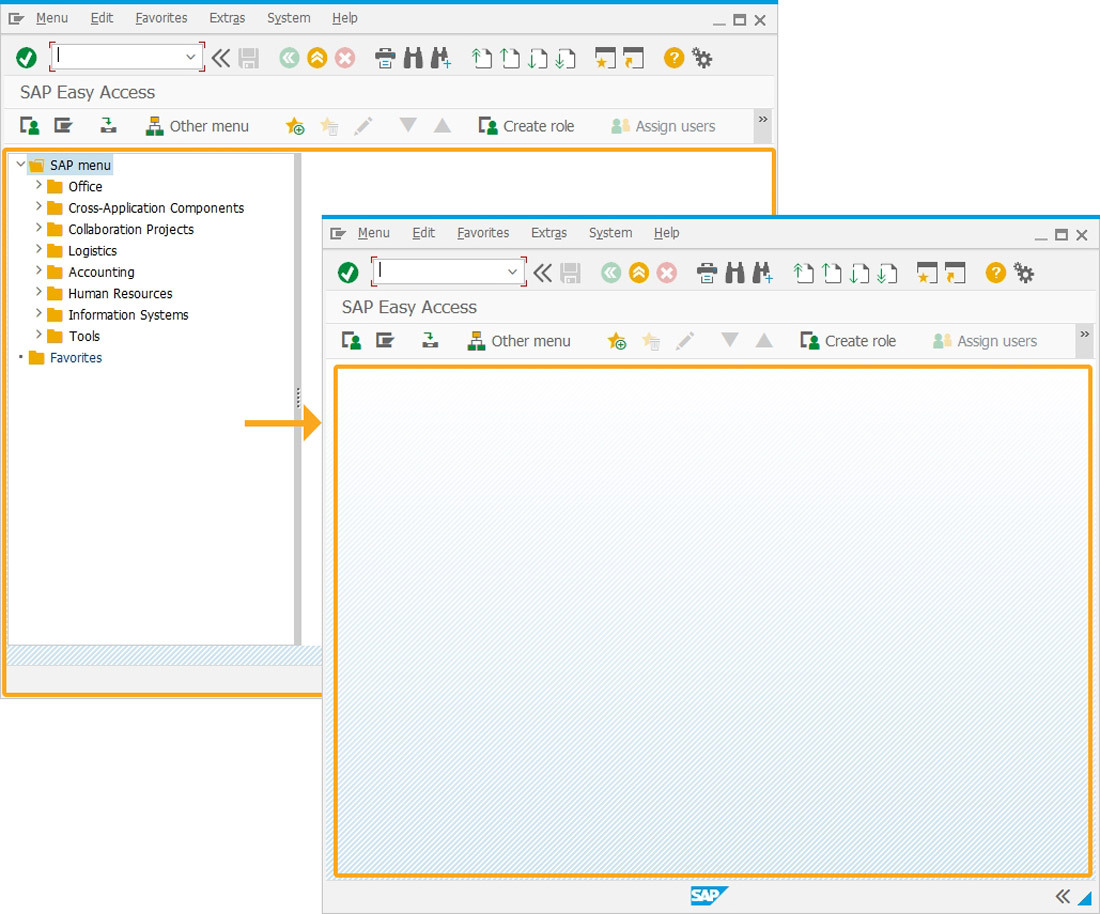Open Help via question mark icon above the tree

click(x=674, y=58)
